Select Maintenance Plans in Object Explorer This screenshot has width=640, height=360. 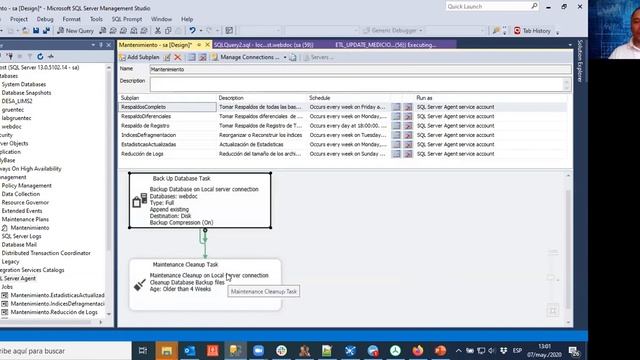tap(25, 220)
